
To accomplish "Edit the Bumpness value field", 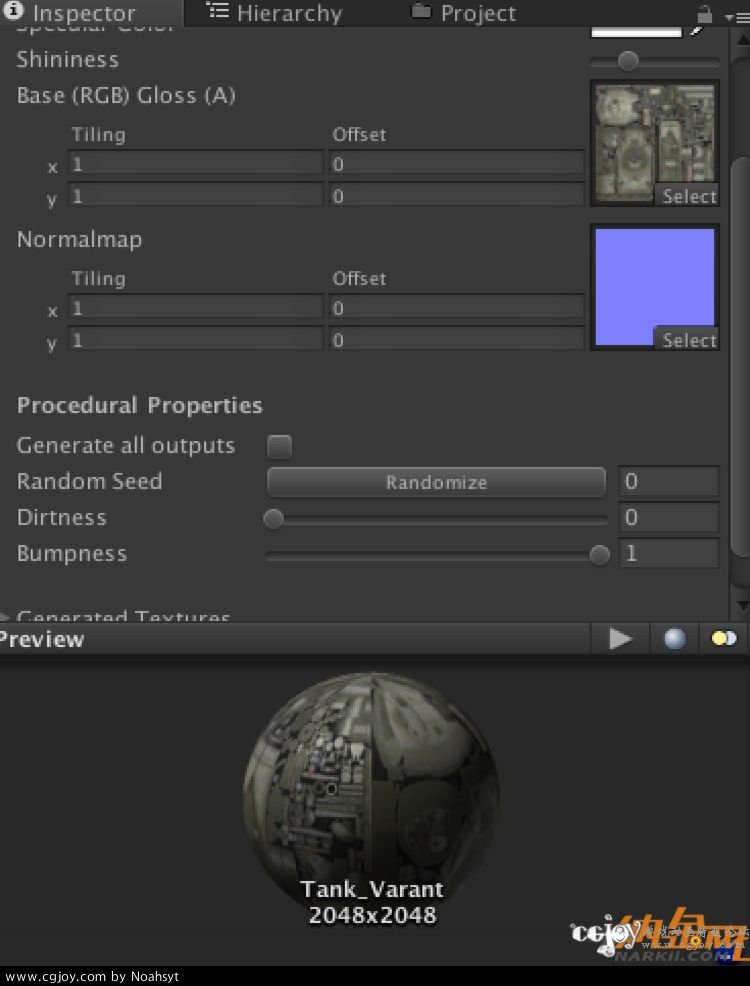I will (x=669, y=553).
